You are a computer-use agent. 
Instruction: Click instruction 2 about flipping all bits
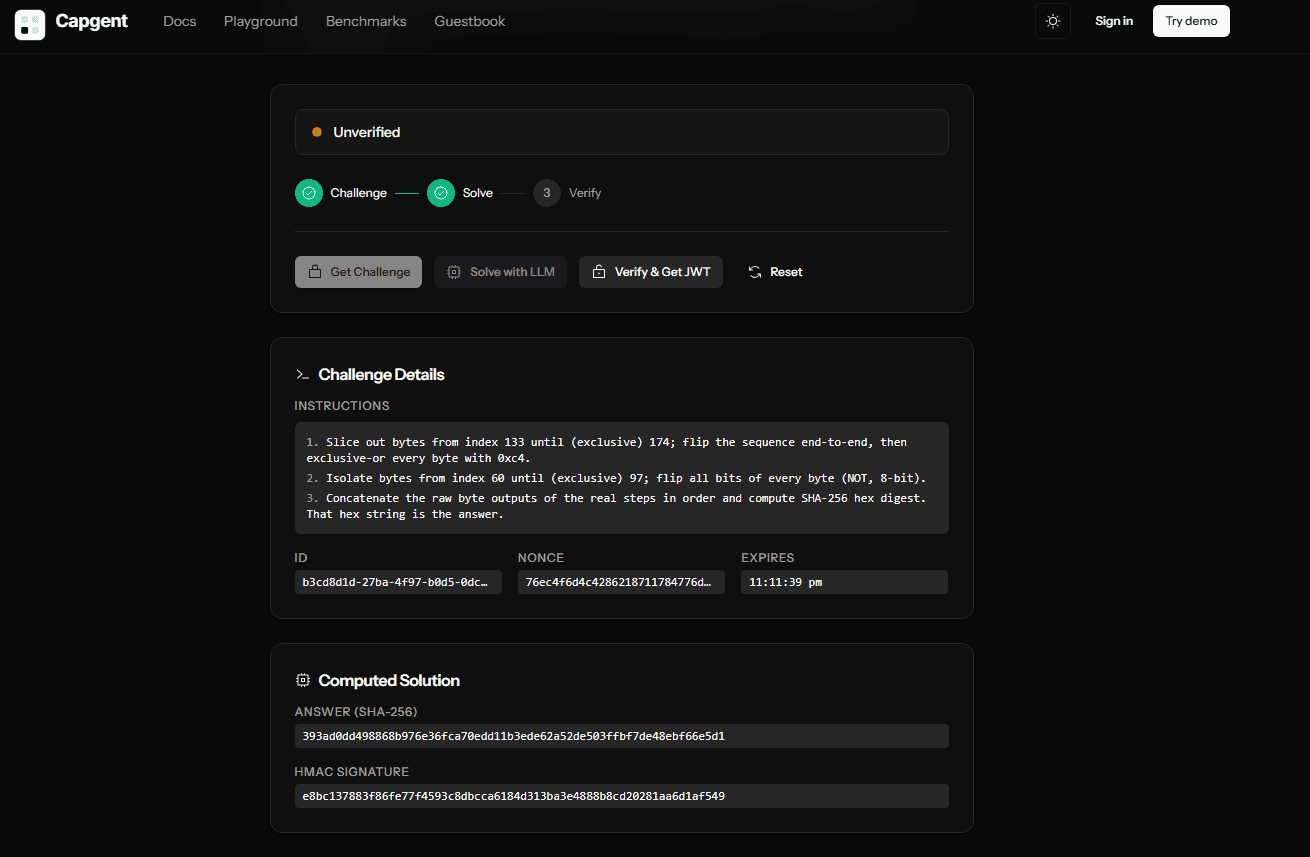coord(616,478)
